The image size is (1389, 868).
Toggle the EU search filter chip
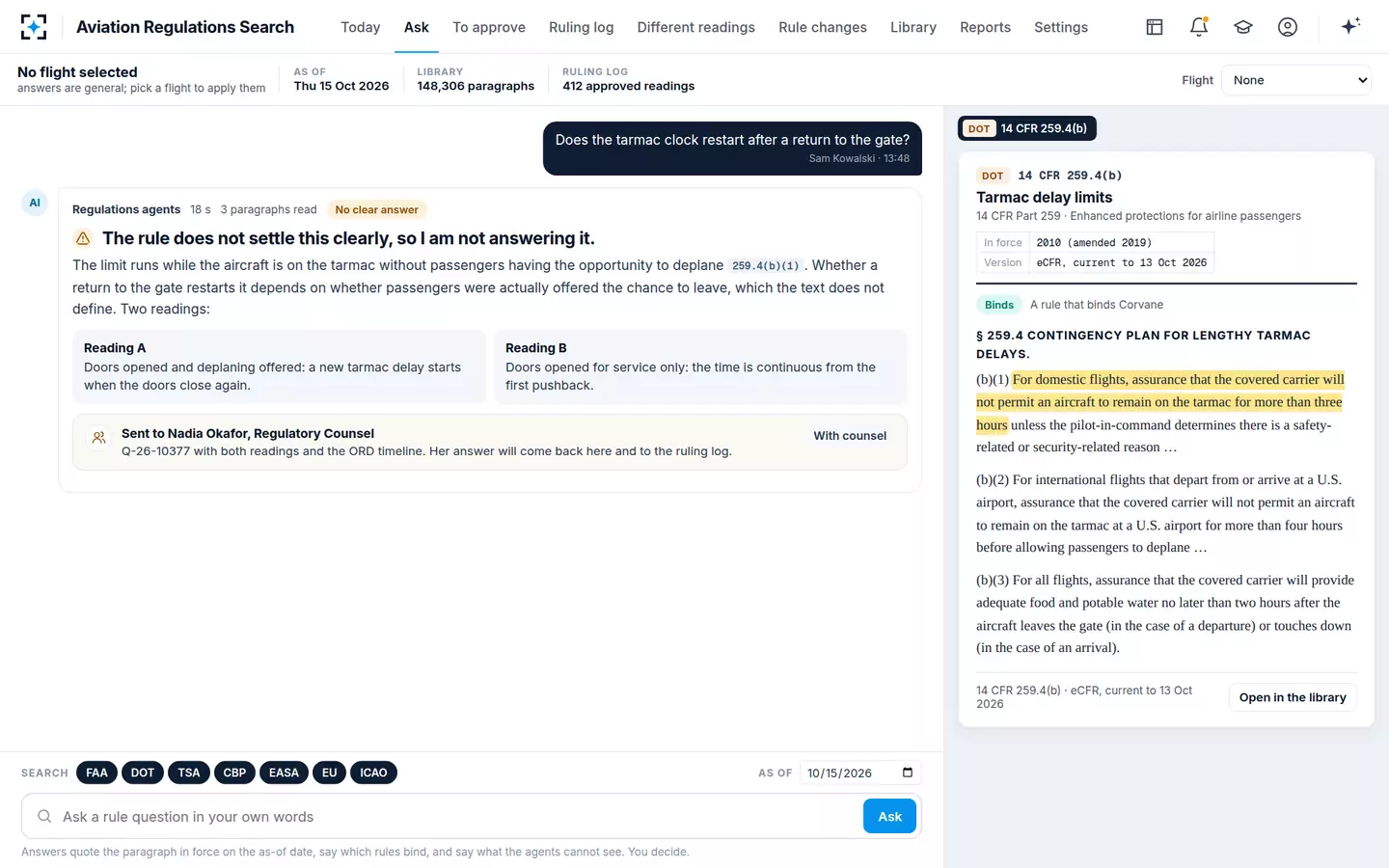tap(330, 773)
